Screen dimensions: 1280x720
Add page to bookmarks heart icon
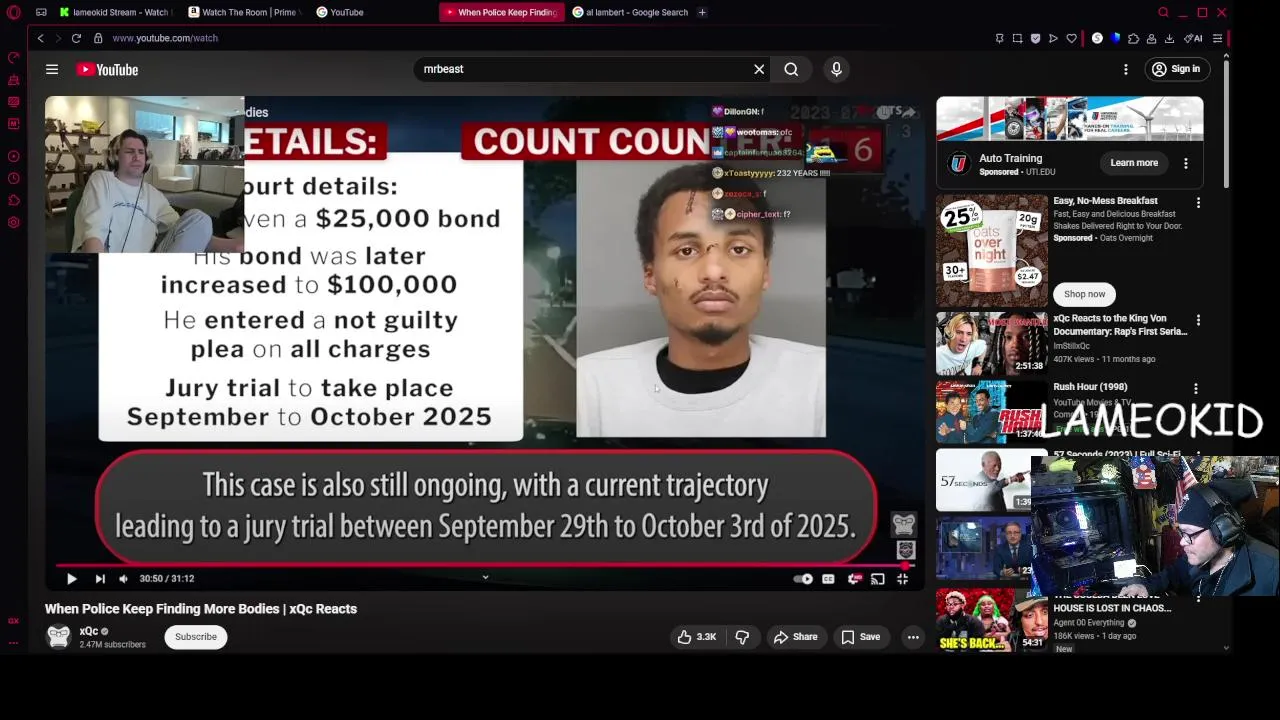[x=1071, y=38]
